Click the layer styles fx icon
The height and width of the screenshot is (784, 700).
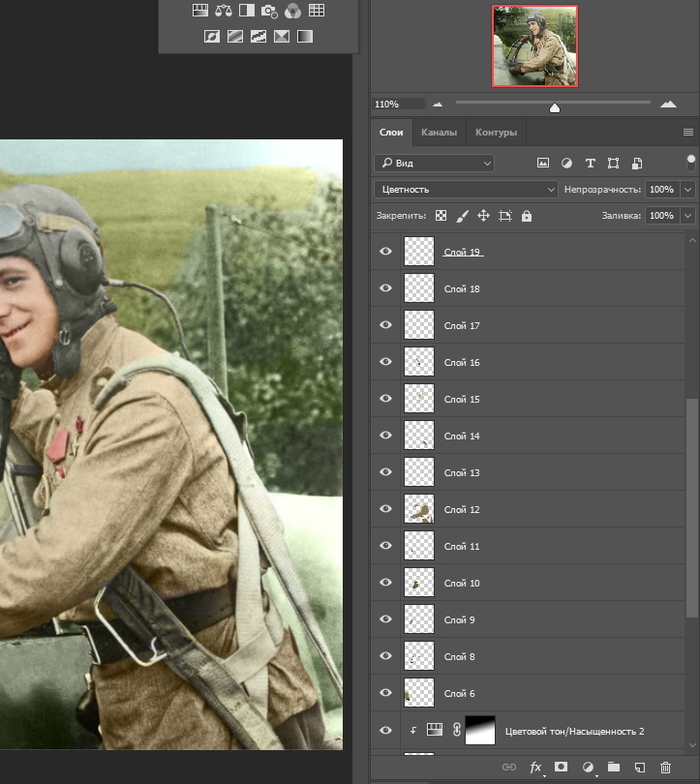(x=535, y=767)
